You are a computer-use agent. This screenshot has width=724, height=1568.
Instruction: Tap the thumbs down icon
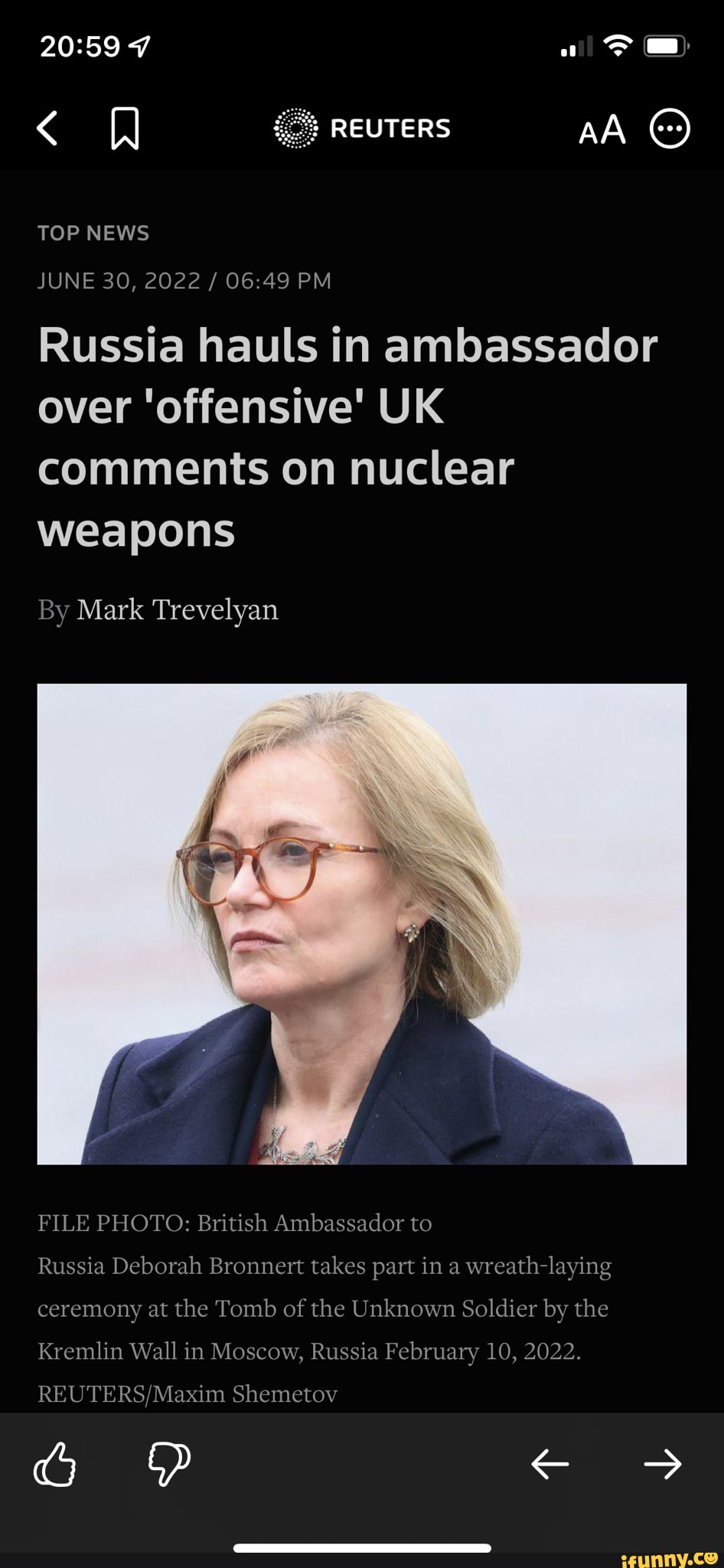169,1464
